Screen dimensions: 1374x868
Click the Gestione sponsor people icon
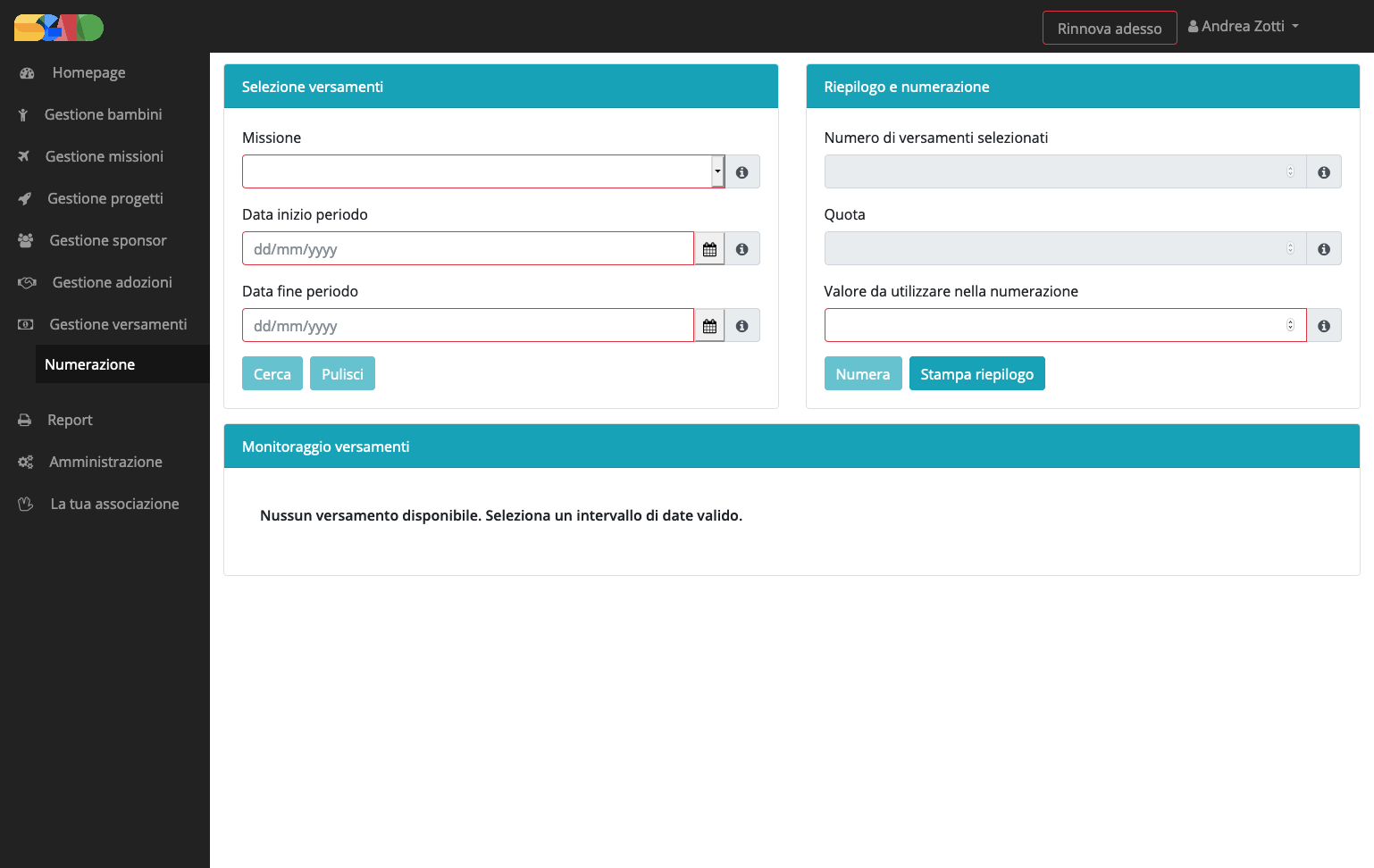tap(26, 240)
